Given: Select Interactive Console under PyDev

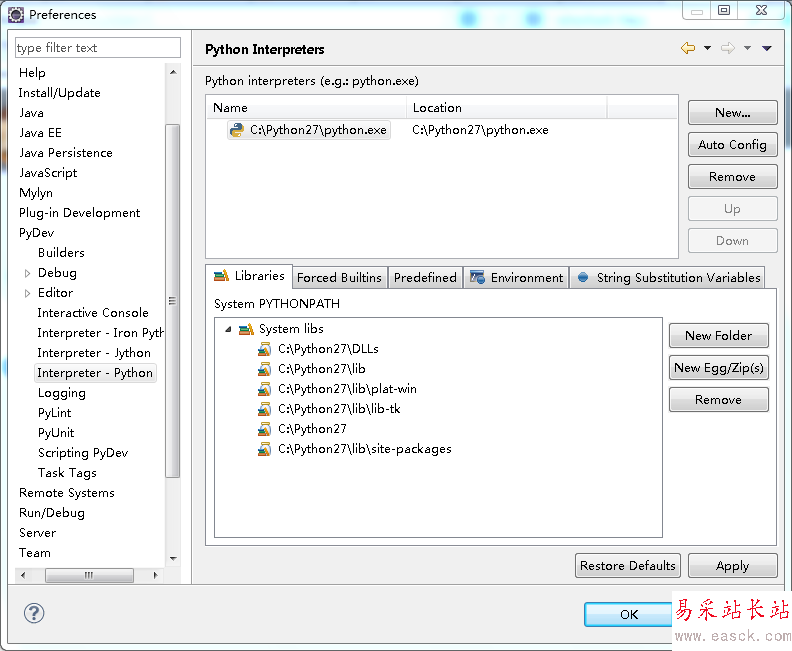Looking at the screenshot, I should pyautogui.click(x=93, y=313).
